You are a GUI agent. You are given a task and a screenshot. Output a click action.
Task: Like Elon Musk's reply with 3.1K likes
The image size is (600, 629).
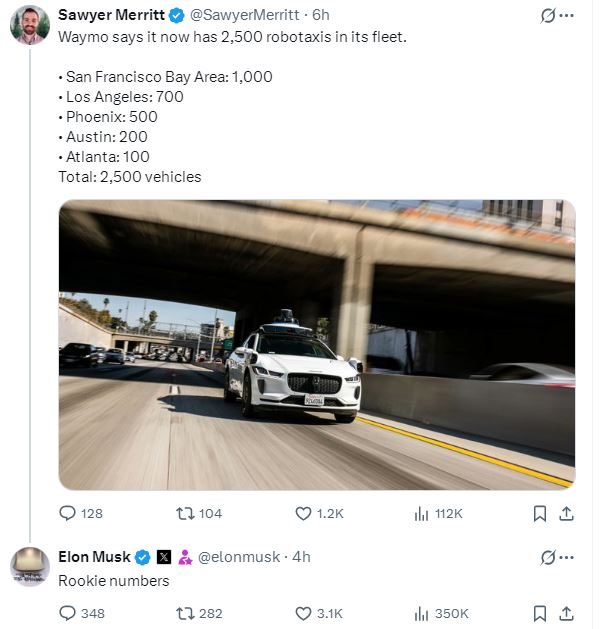(x=304, y=613)
